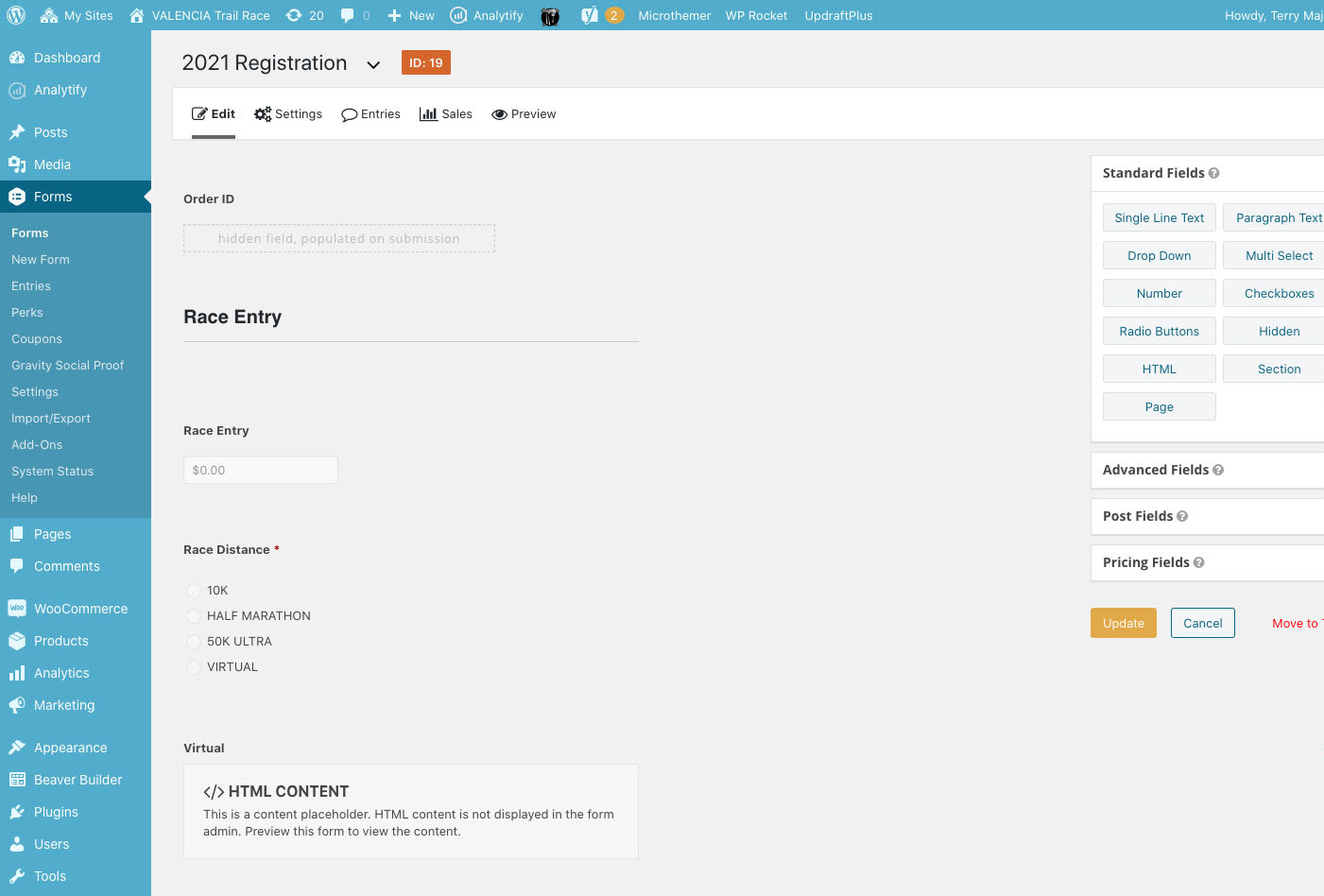The image size is (1324, 896).
Task: Add a Number field
Action: point(1160,293)
